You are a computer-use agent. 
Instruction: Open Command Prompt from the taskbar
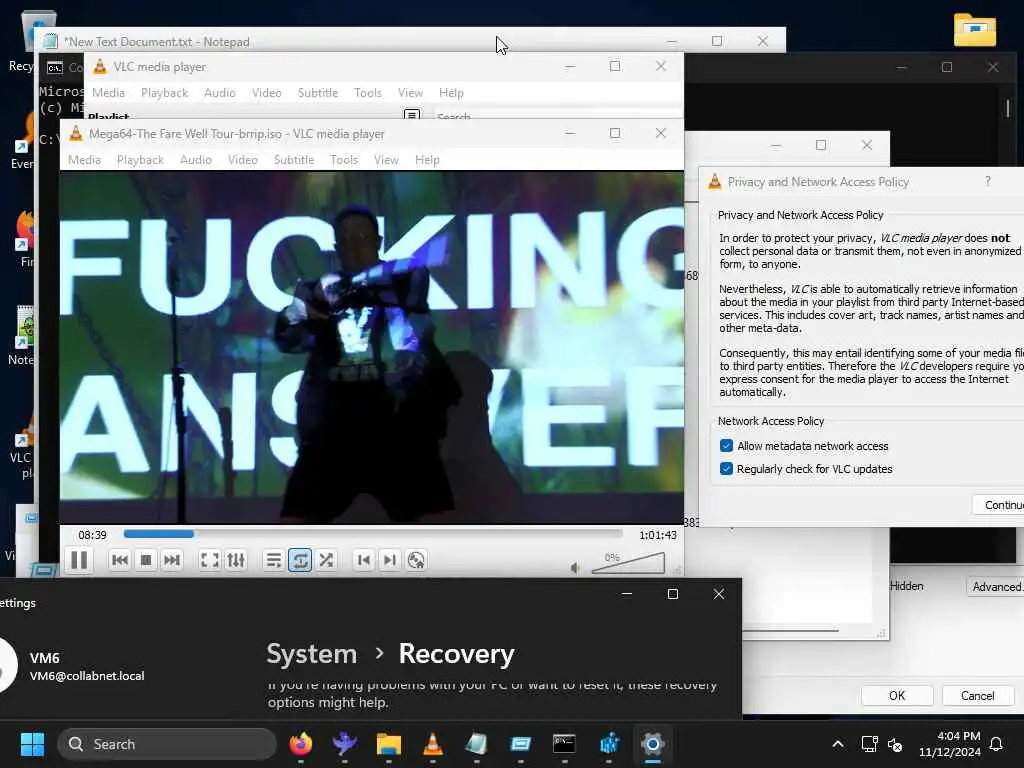(564, 744)
